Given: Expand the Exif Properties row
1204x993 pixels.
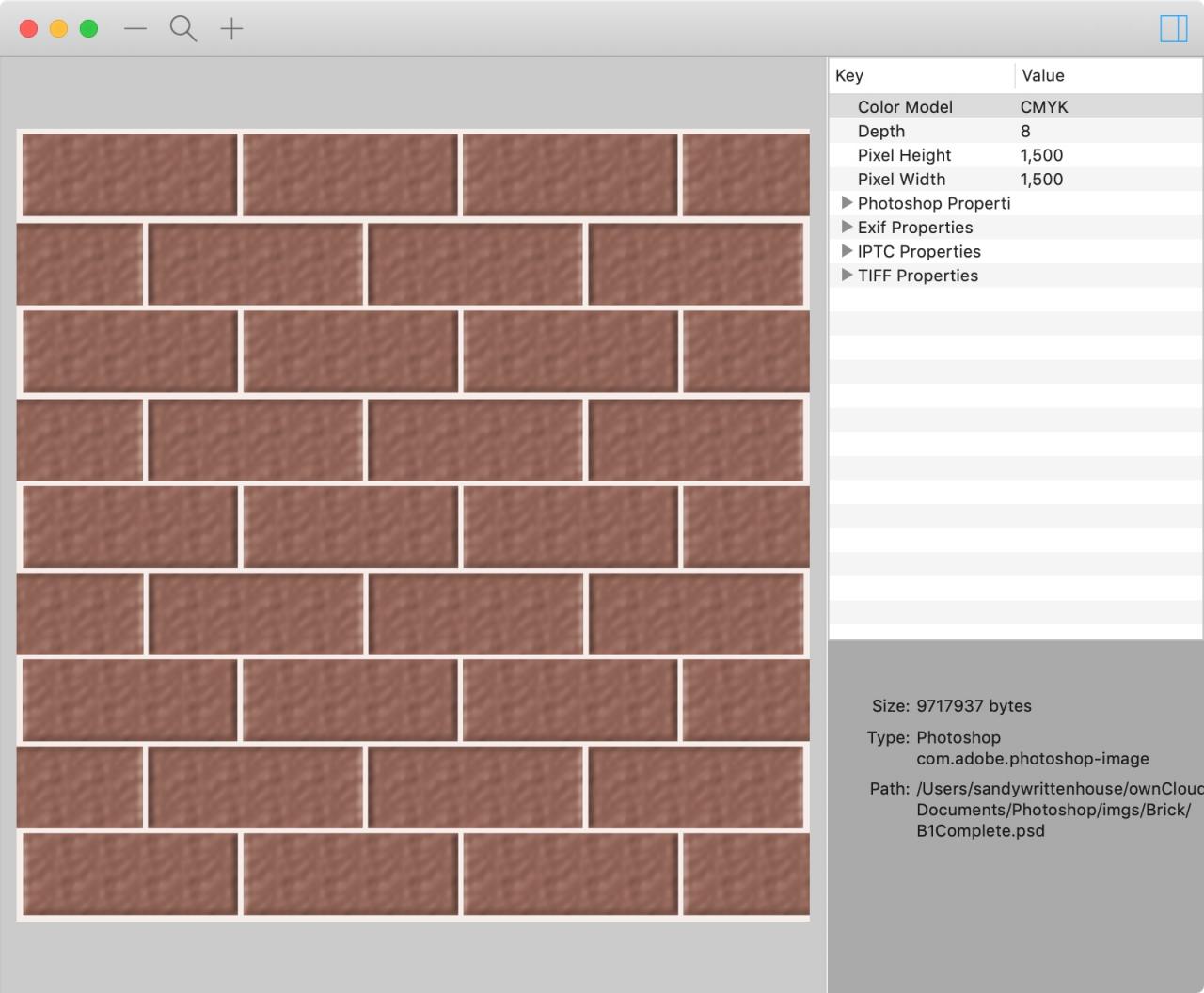Looking at the screenshot, I should pos(848,227).
